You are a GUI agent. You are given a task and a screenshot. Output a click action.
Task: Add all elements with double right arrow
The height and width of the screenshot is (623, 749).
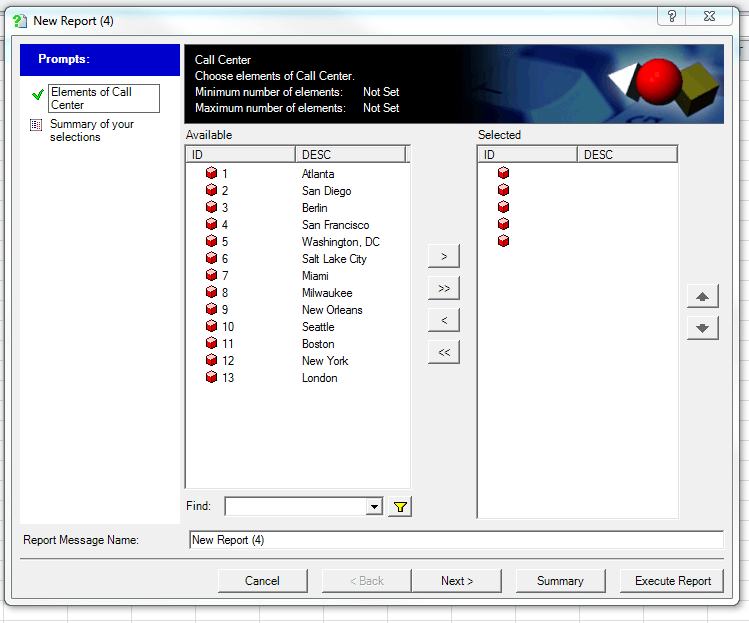coord(443,289)
